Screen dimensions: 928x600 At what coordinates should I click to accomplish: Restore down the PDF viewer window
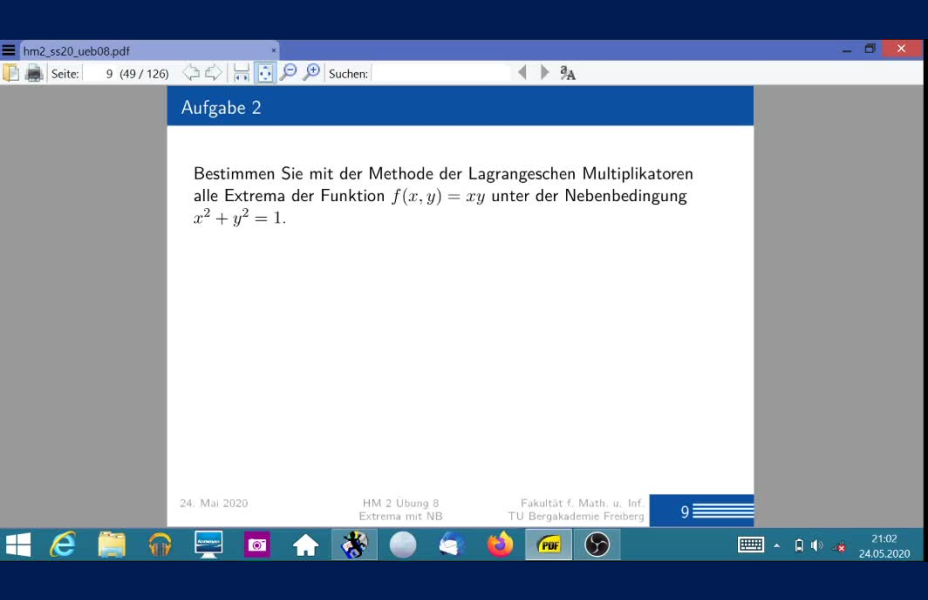(870, 49)
